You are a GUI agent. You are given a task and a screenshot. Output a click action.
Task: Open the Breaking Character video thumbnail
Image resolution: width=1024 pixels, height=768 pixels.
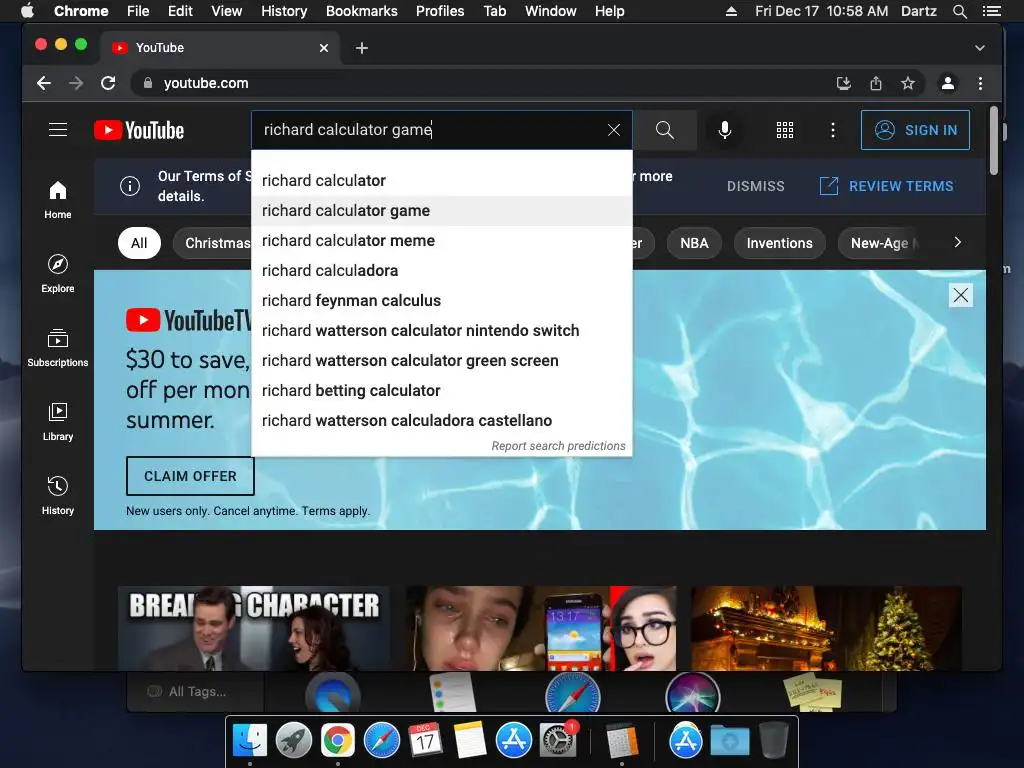pos(254,628)
